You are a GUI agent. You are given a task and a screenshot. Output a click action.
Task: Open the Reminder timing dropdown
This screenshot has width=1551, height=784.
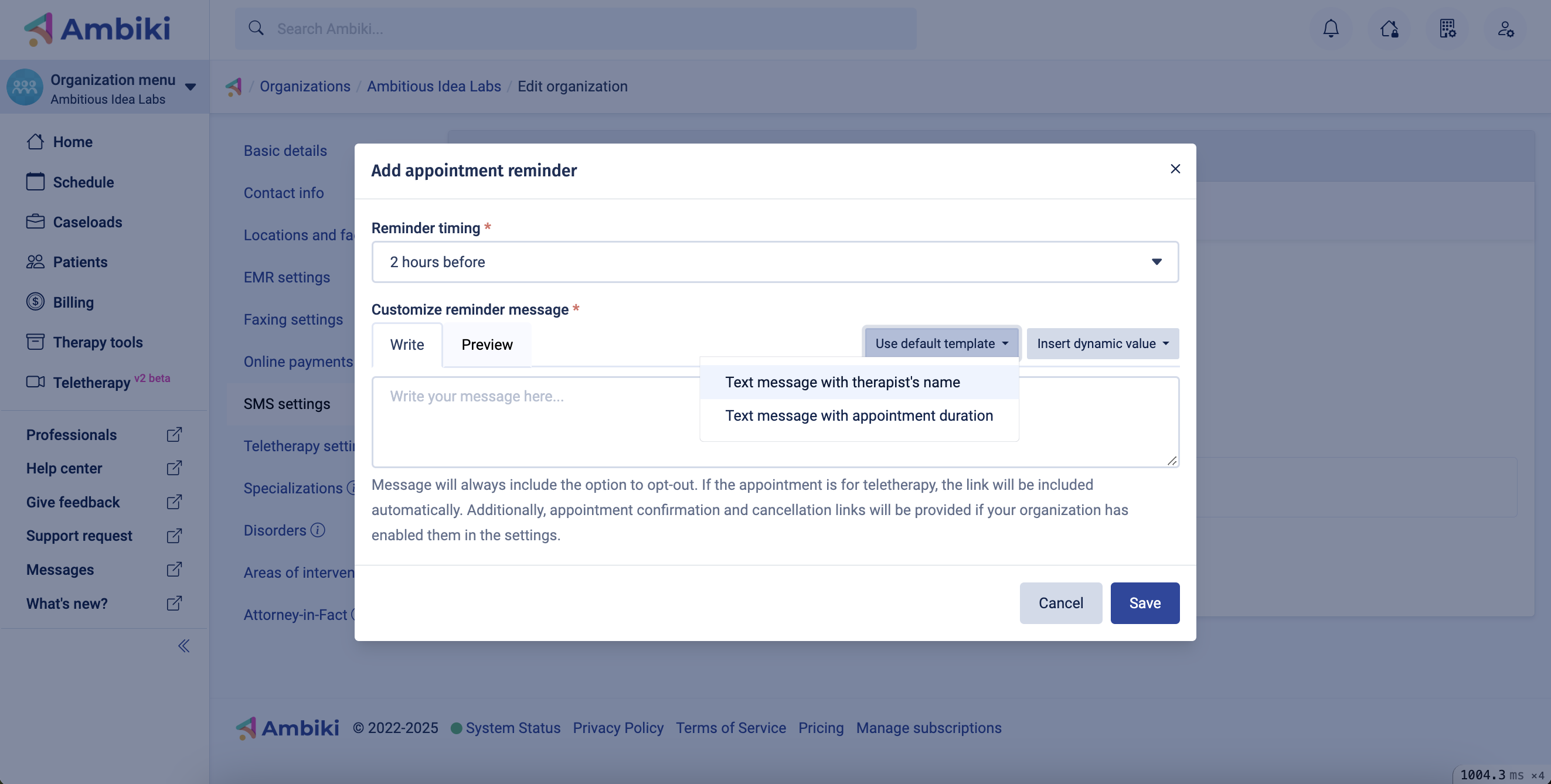tap(774, 262)
